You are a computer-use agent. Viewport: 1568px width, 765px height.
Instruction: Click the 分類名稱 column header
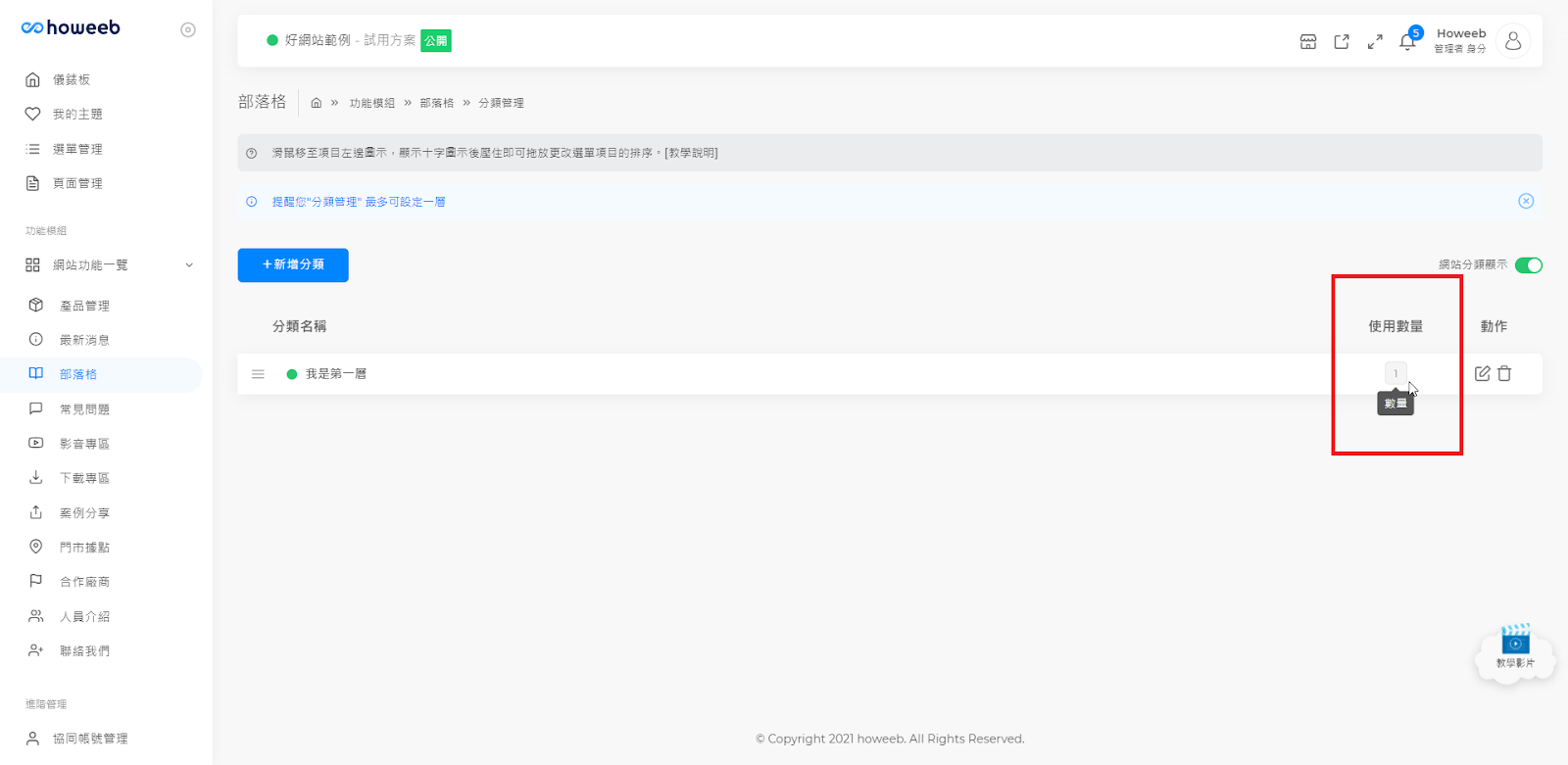[x=300, y=326]
